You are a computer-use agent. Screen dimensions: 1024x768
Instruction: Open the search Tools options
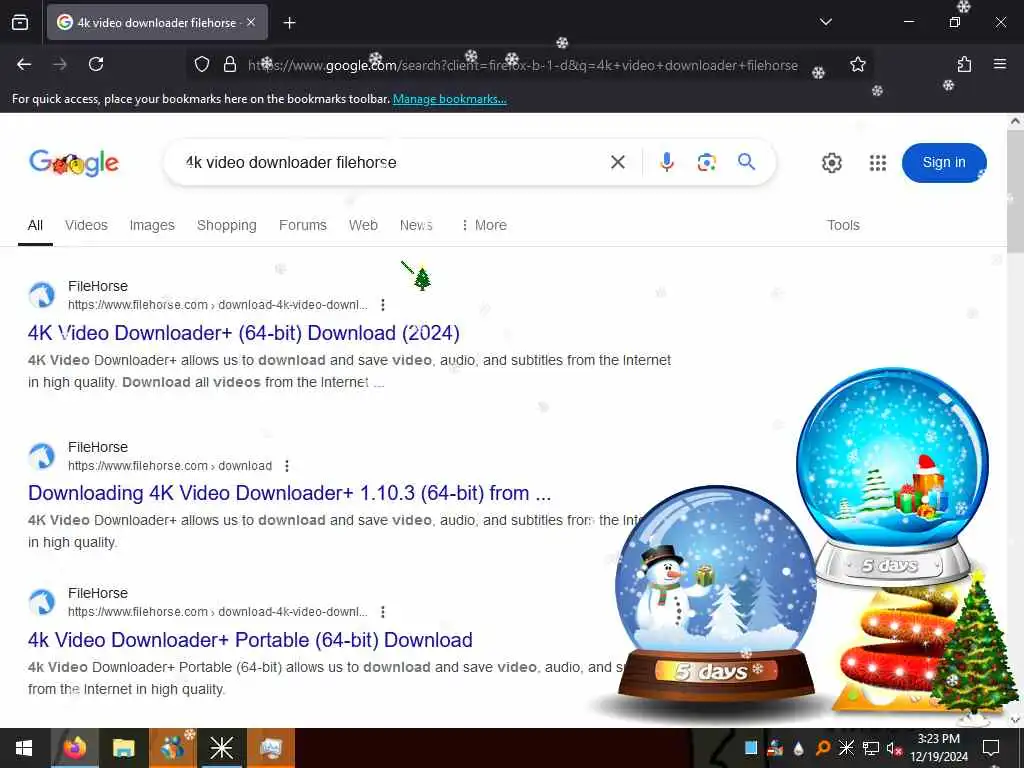[843, 225]
